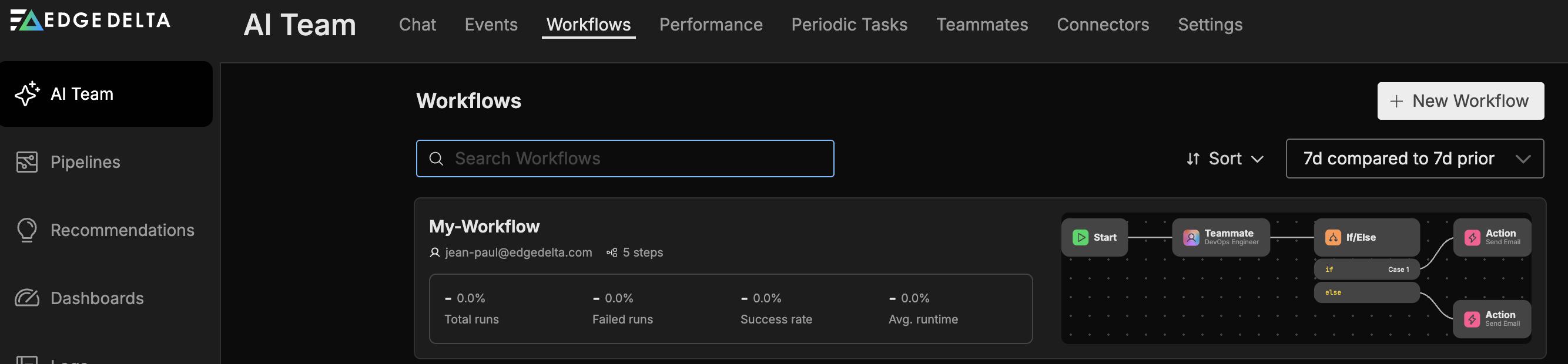Select the Teammate DevOps Engineer node icon
This screenshot has width=1568, height=364.
(x=1191, y=237)
